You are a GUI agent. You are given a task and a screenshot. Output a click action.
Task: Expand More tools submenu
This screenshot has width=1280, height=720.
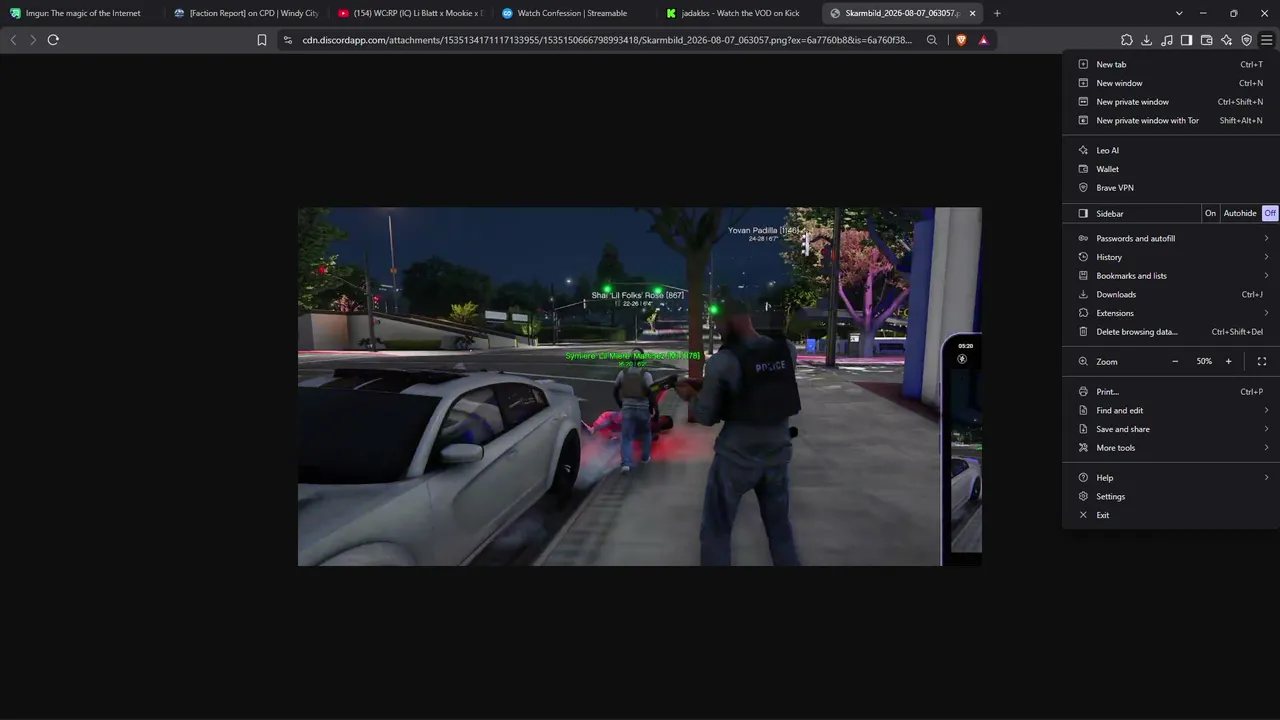1171,448
